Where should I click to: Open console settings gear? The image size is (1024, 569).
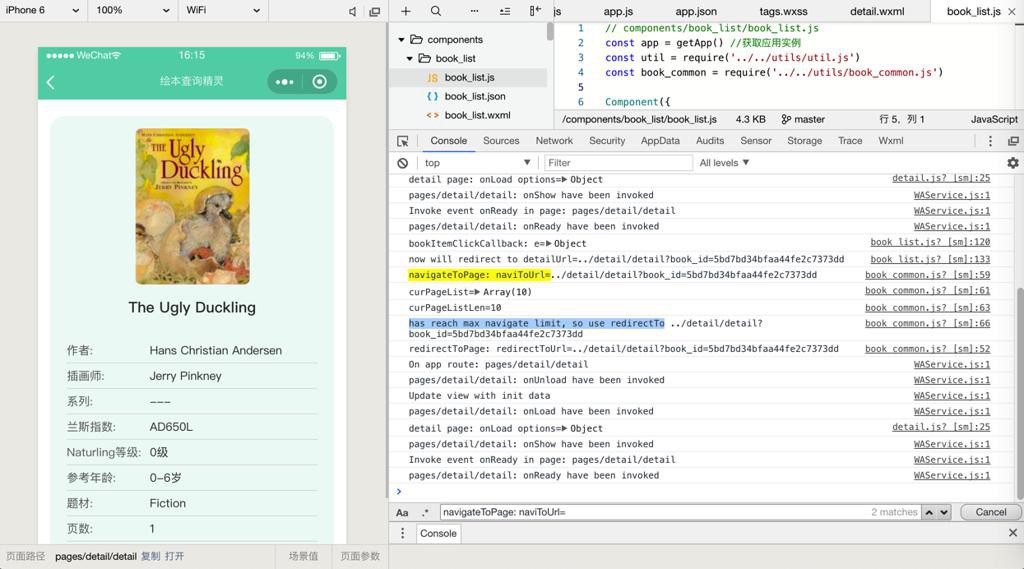pyautogui.click(x=1012, y=163)
